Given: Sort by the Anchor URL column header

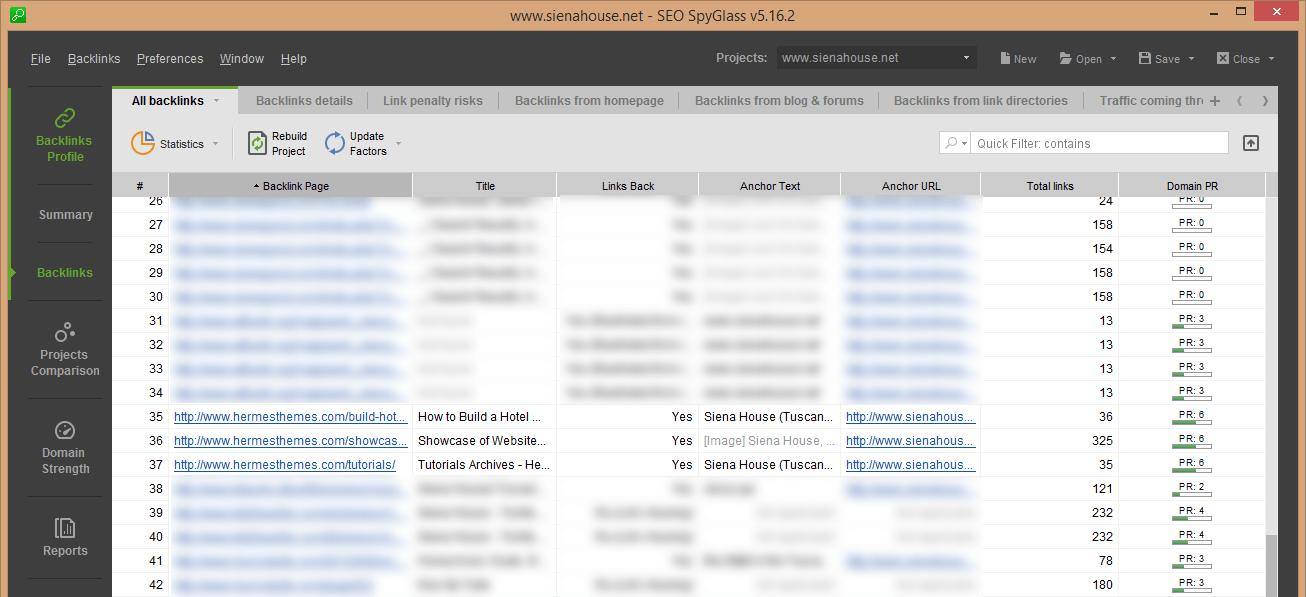Looking at the screenshot, I should point(911,186).
